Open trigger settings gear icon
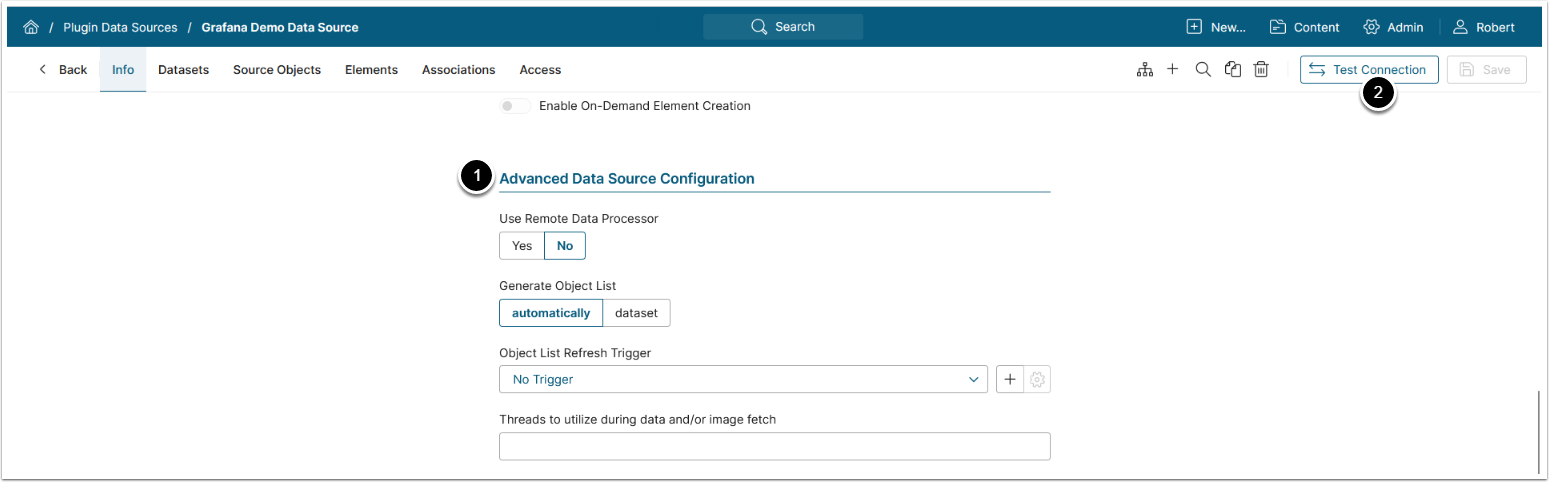Viewport: 1549px width, 482px height. pyautogui.click(x=1038, y=380)
